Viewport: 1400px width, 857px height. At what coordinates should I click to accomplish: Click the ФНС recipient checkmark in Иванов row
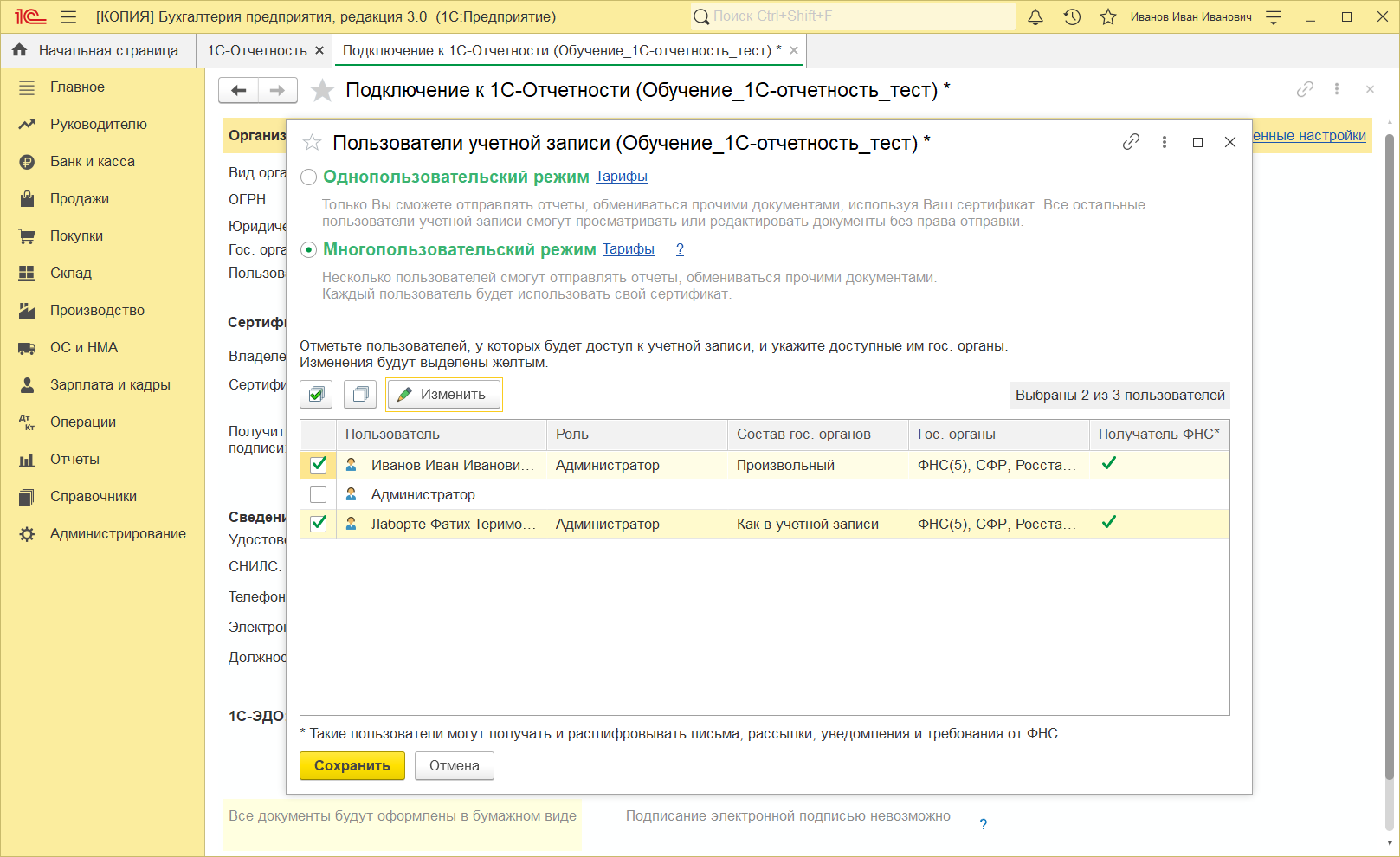(1109, 464)
